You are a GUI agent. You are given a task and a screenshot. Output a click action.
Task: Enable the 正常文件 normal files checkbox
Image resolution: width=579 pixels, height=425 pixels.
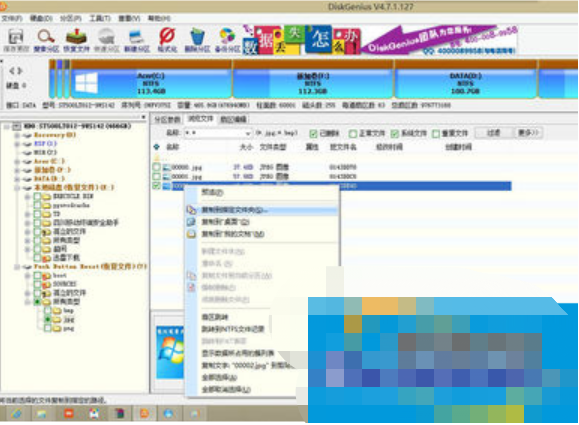tap(353, 133)
